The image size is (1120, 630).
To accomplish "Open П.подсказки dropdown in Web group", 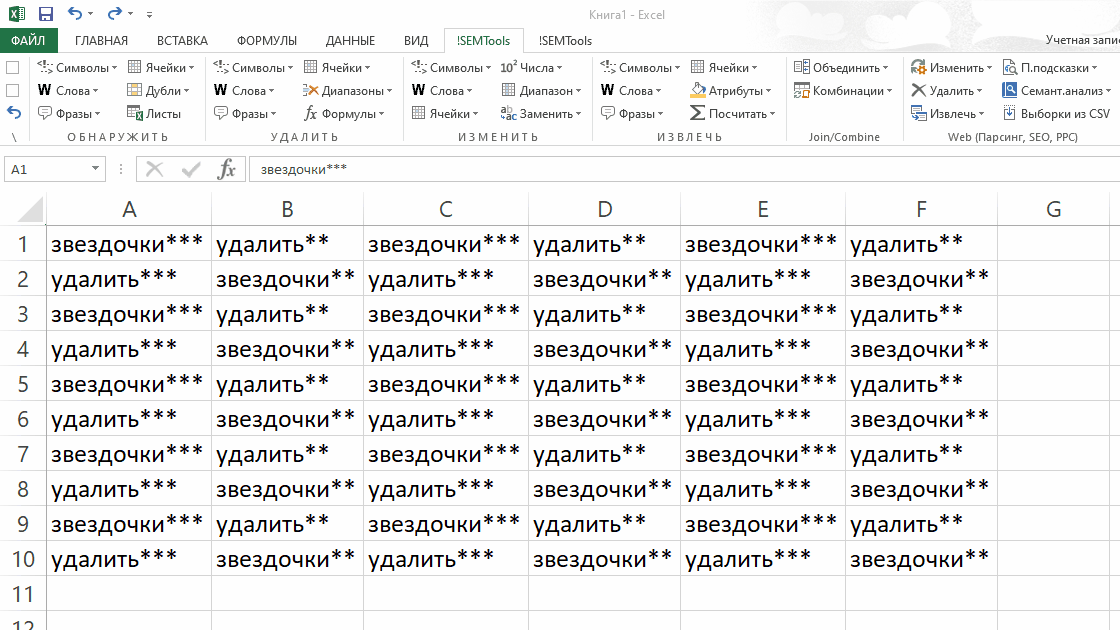I will pyautogui.click(x=1050, y=68).
